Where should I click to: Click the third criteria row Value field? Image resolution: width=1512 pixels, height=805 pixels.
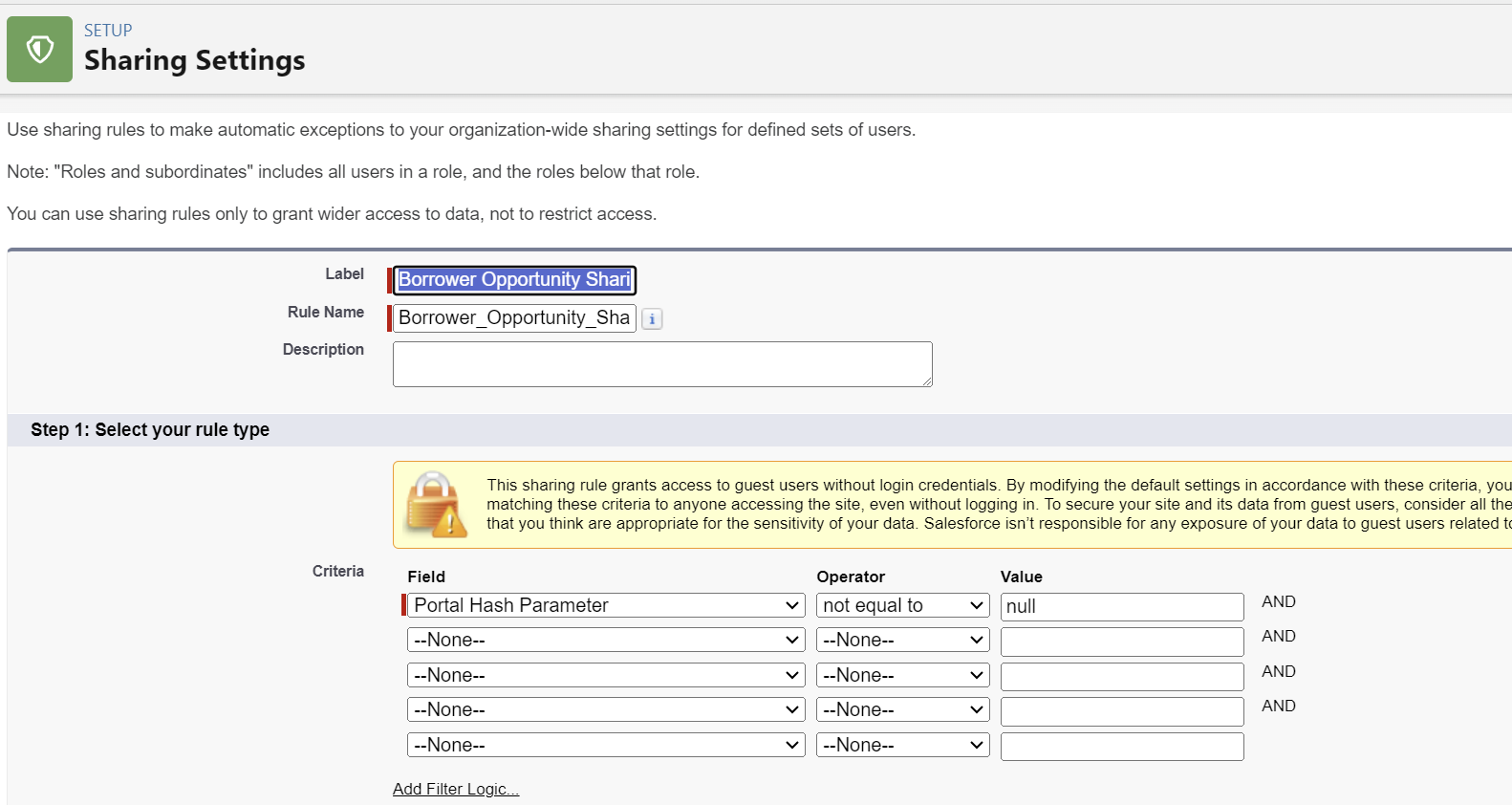pyautogui.click(x=1122, y=677)
